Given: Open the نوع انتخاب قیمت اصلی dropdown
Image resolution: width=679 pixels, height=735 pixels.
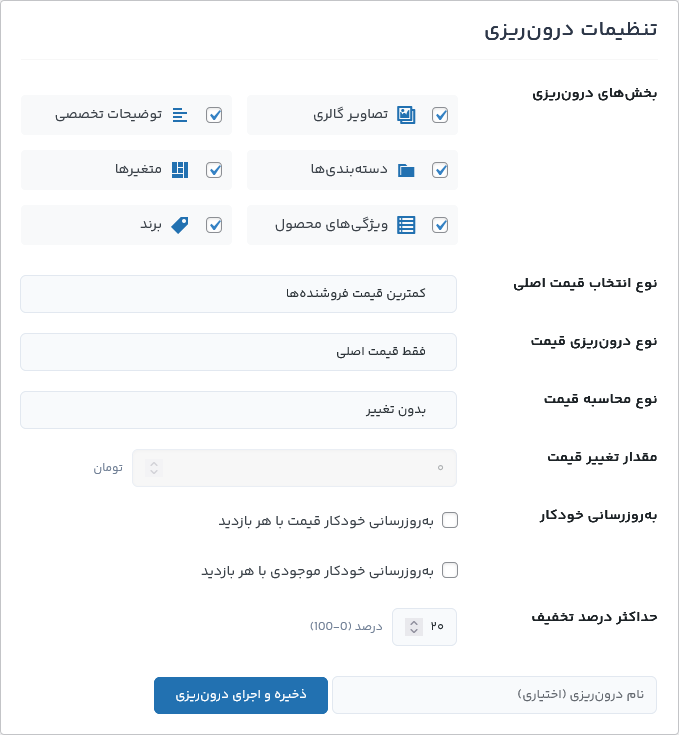Looking at the screenshot, I should (x=238, y=294).
